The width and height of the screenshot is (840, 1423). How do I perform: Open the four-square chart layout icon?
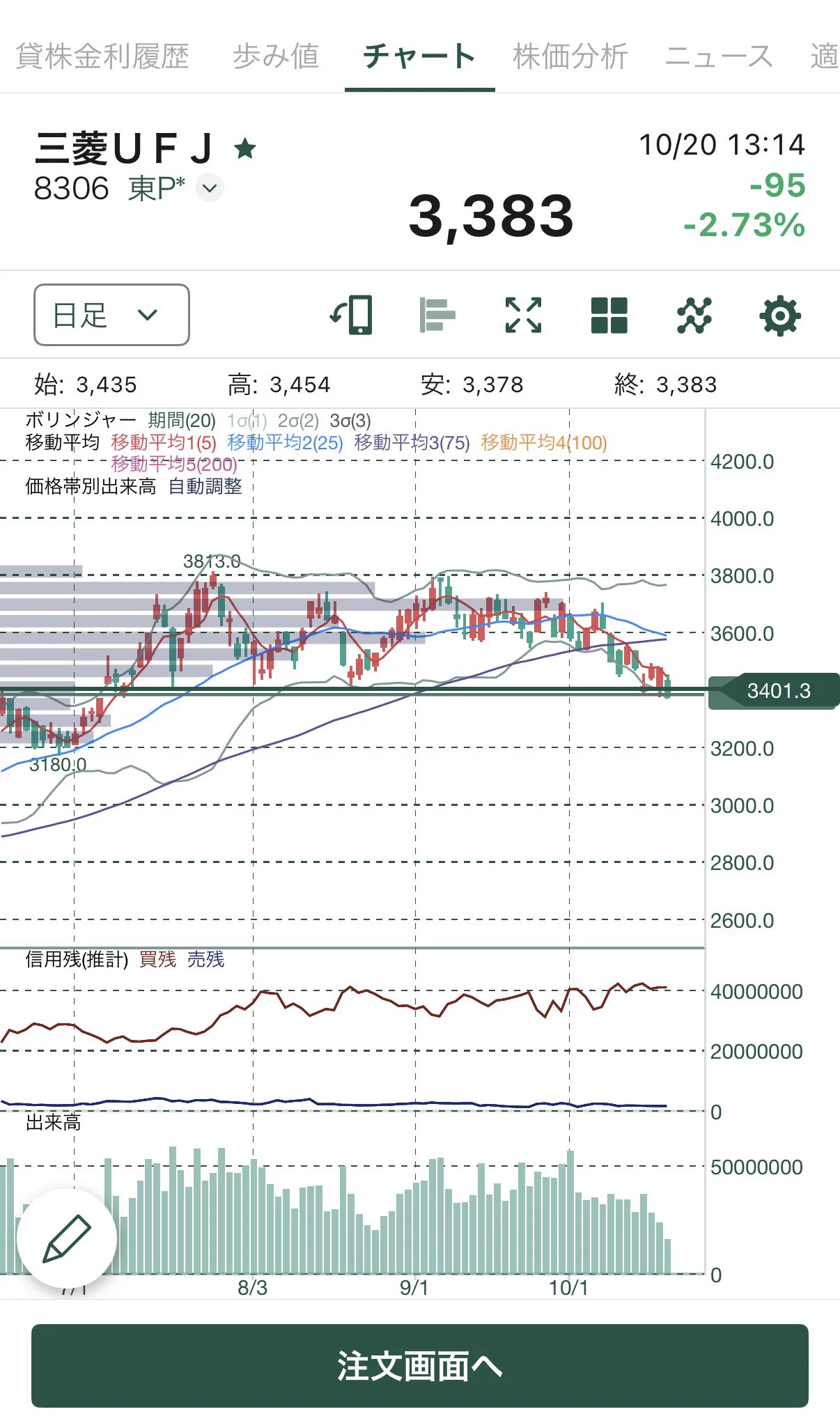pyautogui.click(x=609, y=315)
